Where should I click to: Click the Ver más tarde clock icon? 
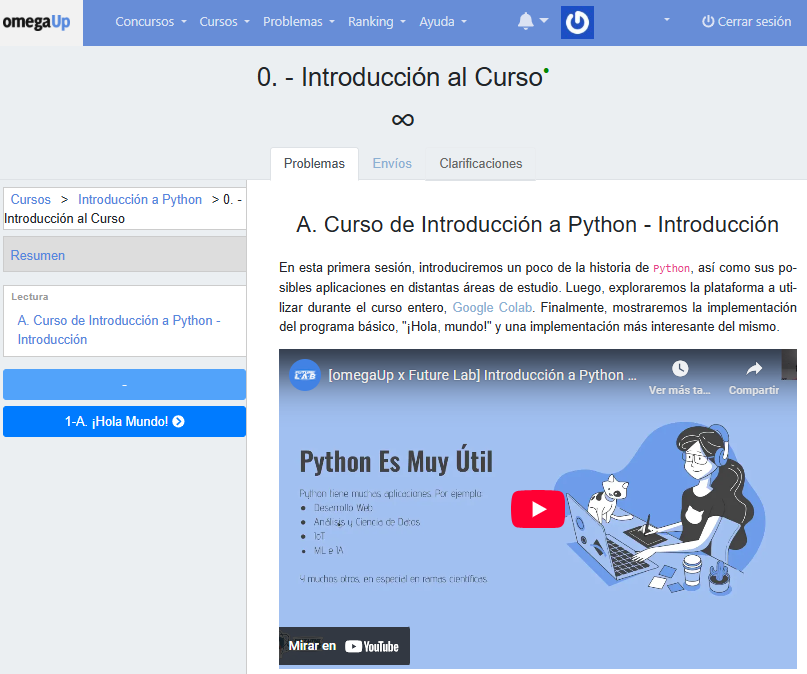pos(680,368)
